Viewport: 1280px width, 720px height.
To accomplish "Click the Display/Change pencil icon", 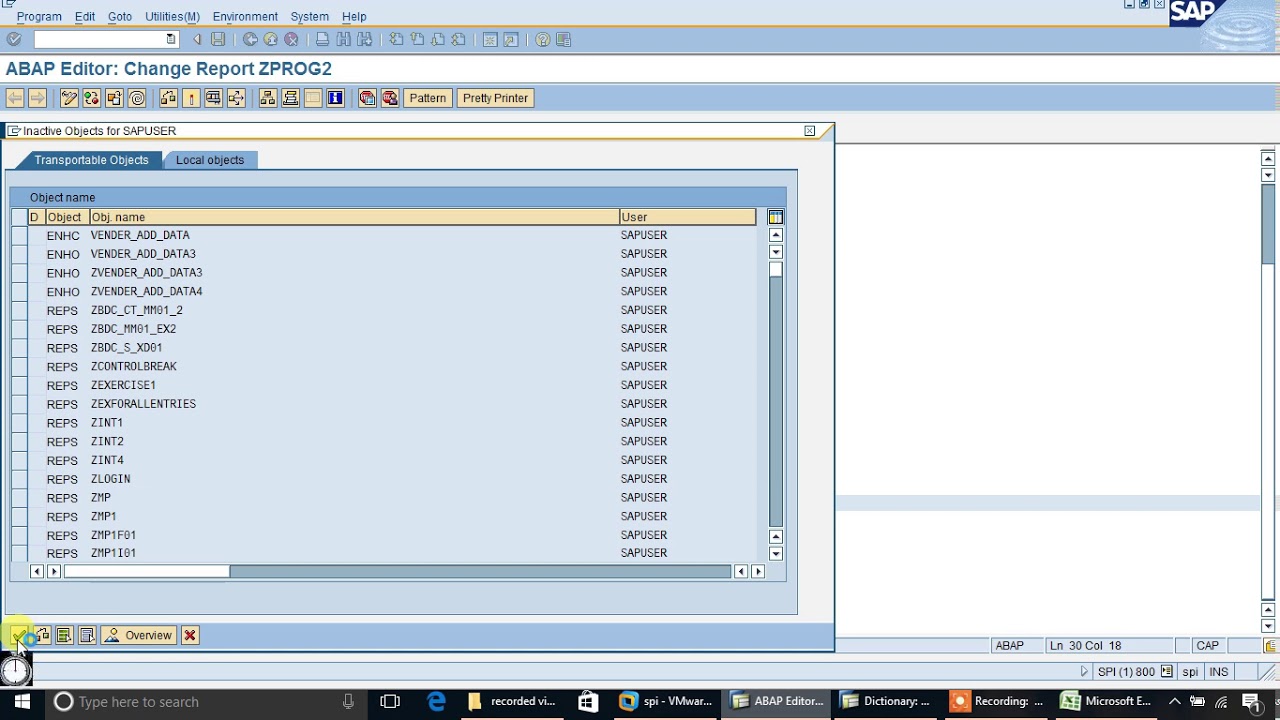I will (69, 98).
